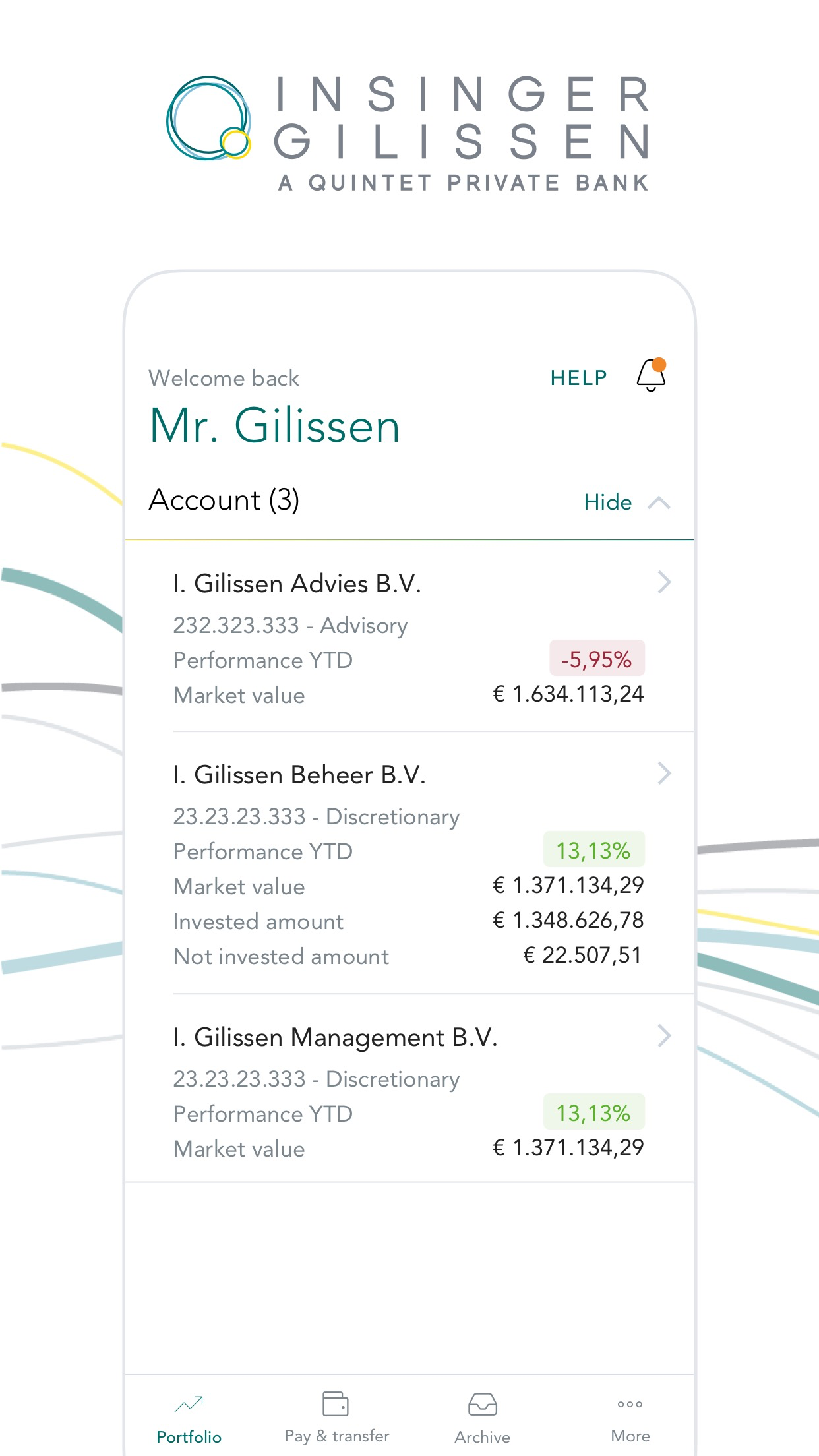Screen dimensions: 819x1456
Task: Tap the I. Gilissen Beheer B.V. title
Action: coord(299,775)
